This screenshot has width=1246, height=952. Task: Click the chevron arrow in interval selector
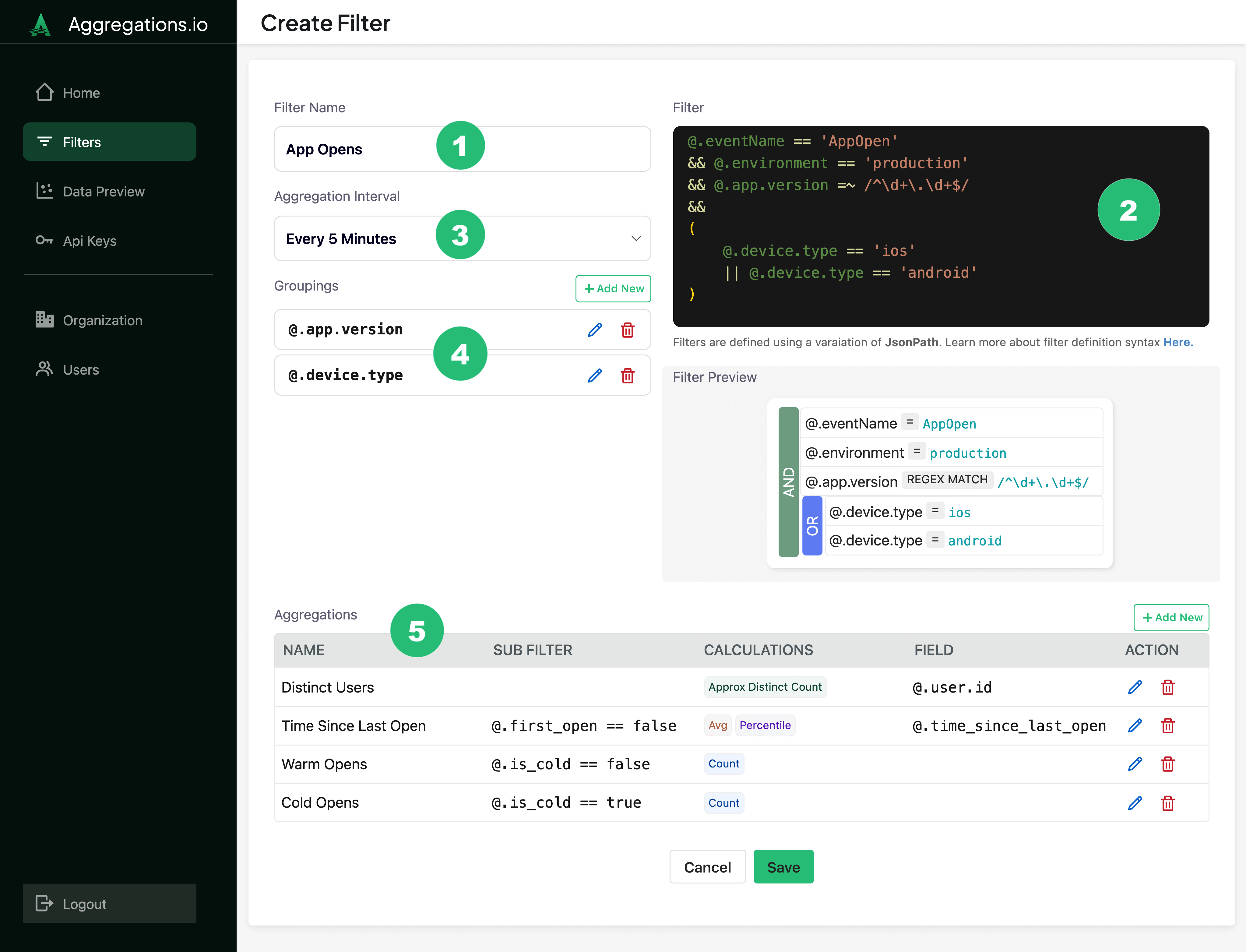(x=636, y=238)
